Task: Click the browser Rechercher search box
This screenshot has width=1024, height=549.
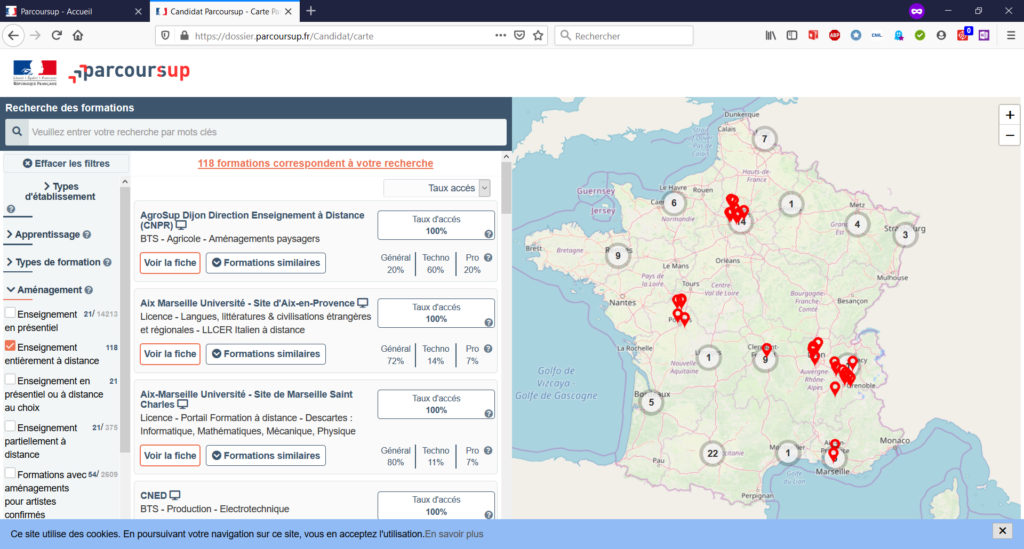Action: click(x=624, y=36)
